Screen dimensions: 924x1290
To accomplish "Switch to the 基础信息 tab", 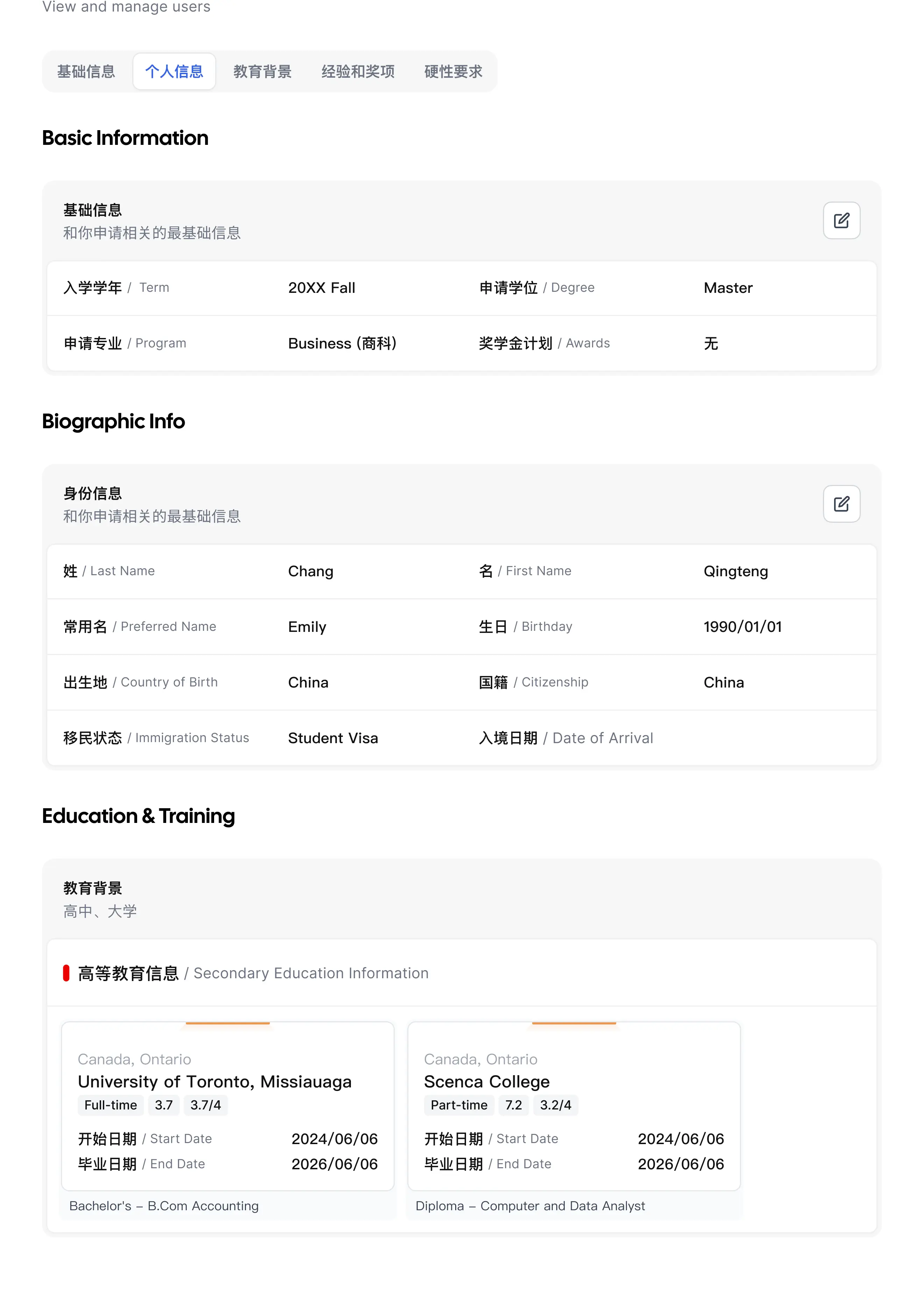I will [86, 71].
